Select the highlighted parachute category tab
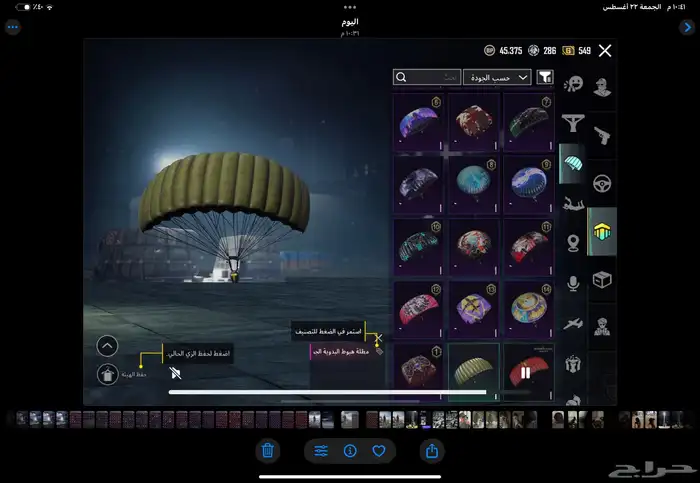The image size is (700, 483). [x=572, y=163]
